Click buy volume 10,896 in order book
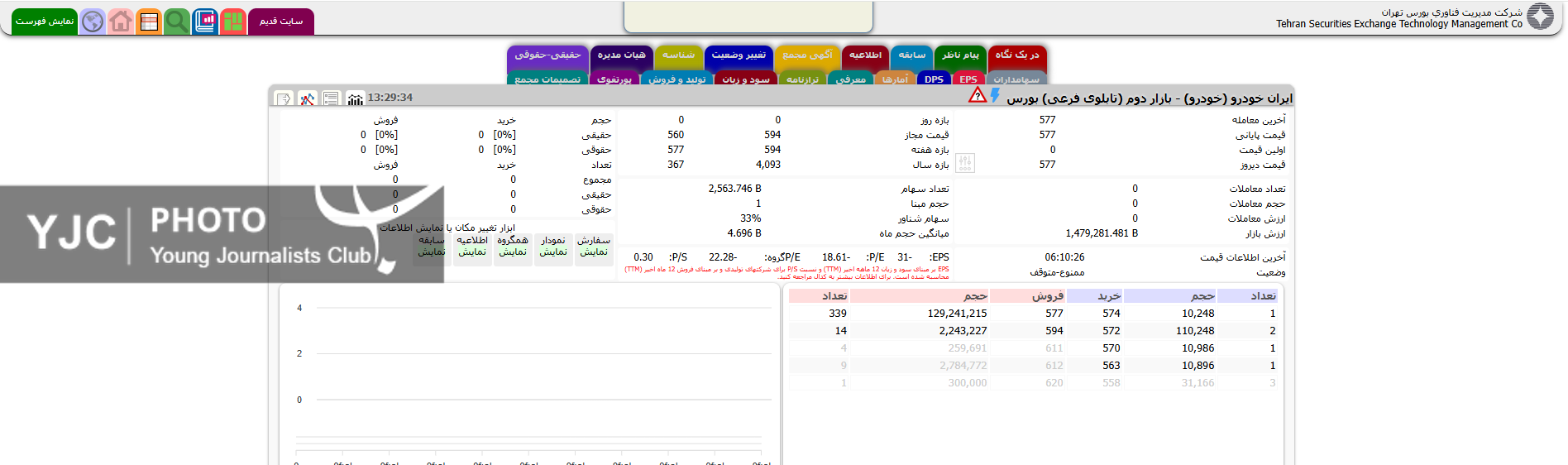The height and width of the screenshot is (465, 1568). point(1198,366)
